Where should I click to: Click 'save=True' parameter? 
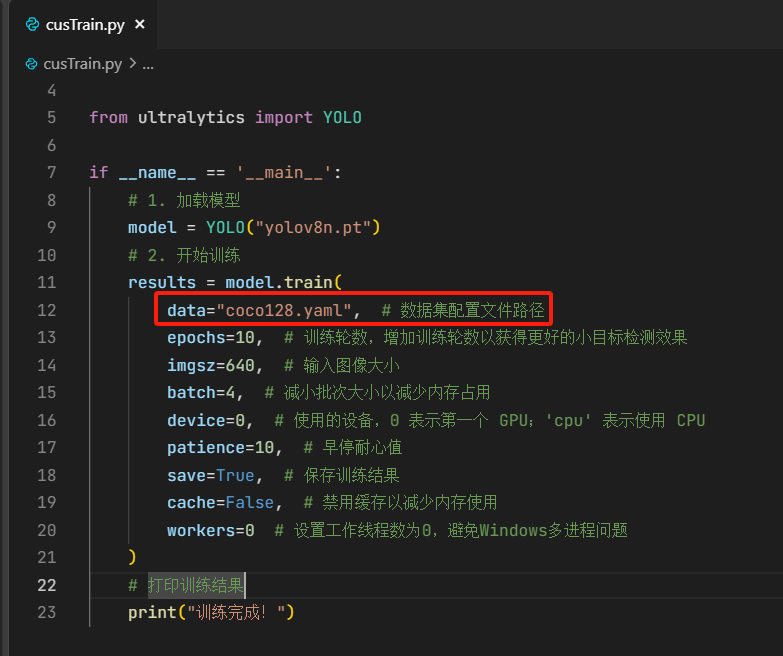[211, 475]
